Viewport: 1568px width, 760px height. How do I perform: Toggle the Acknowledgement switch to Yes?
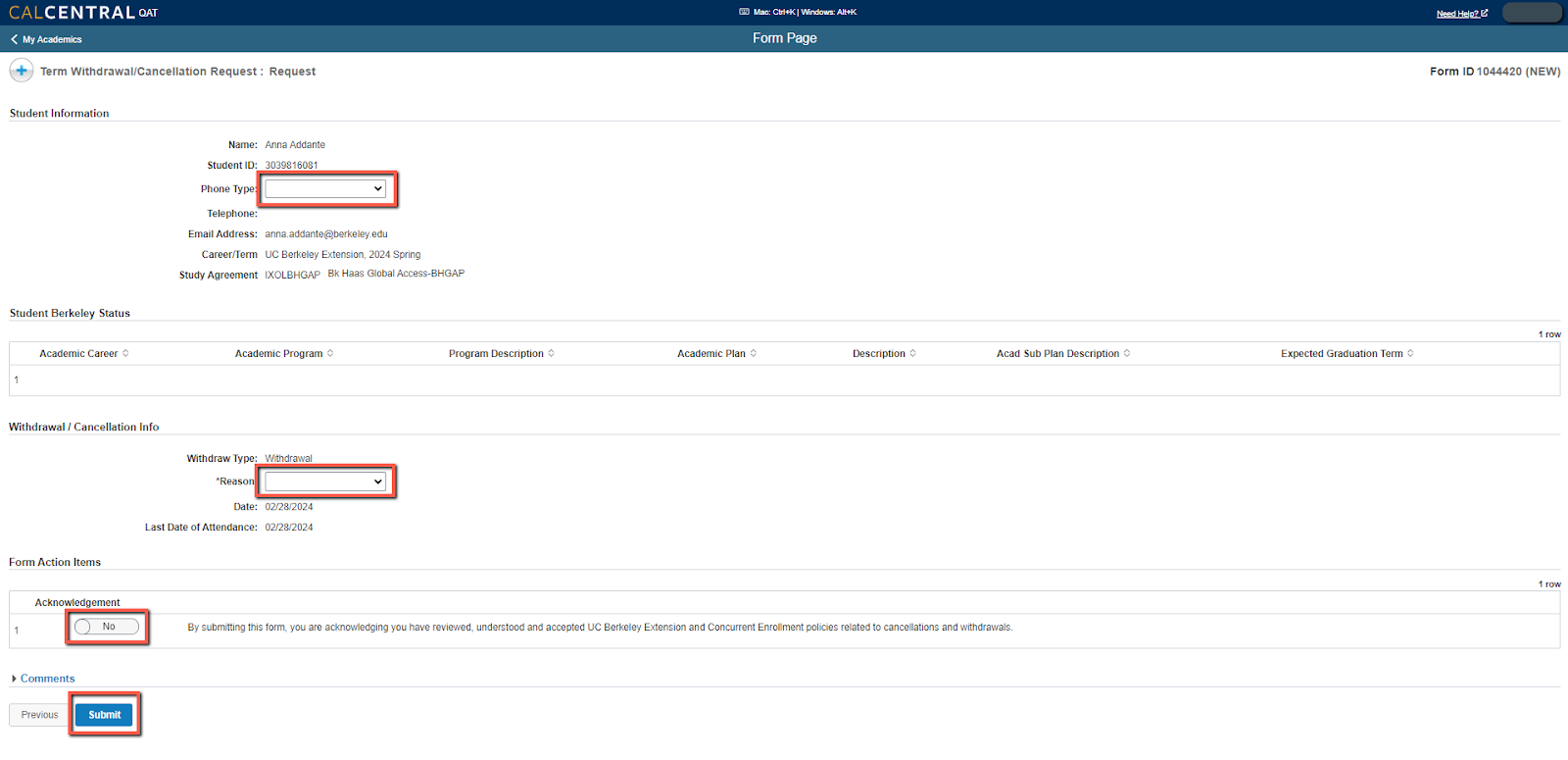tap(107, 627)
